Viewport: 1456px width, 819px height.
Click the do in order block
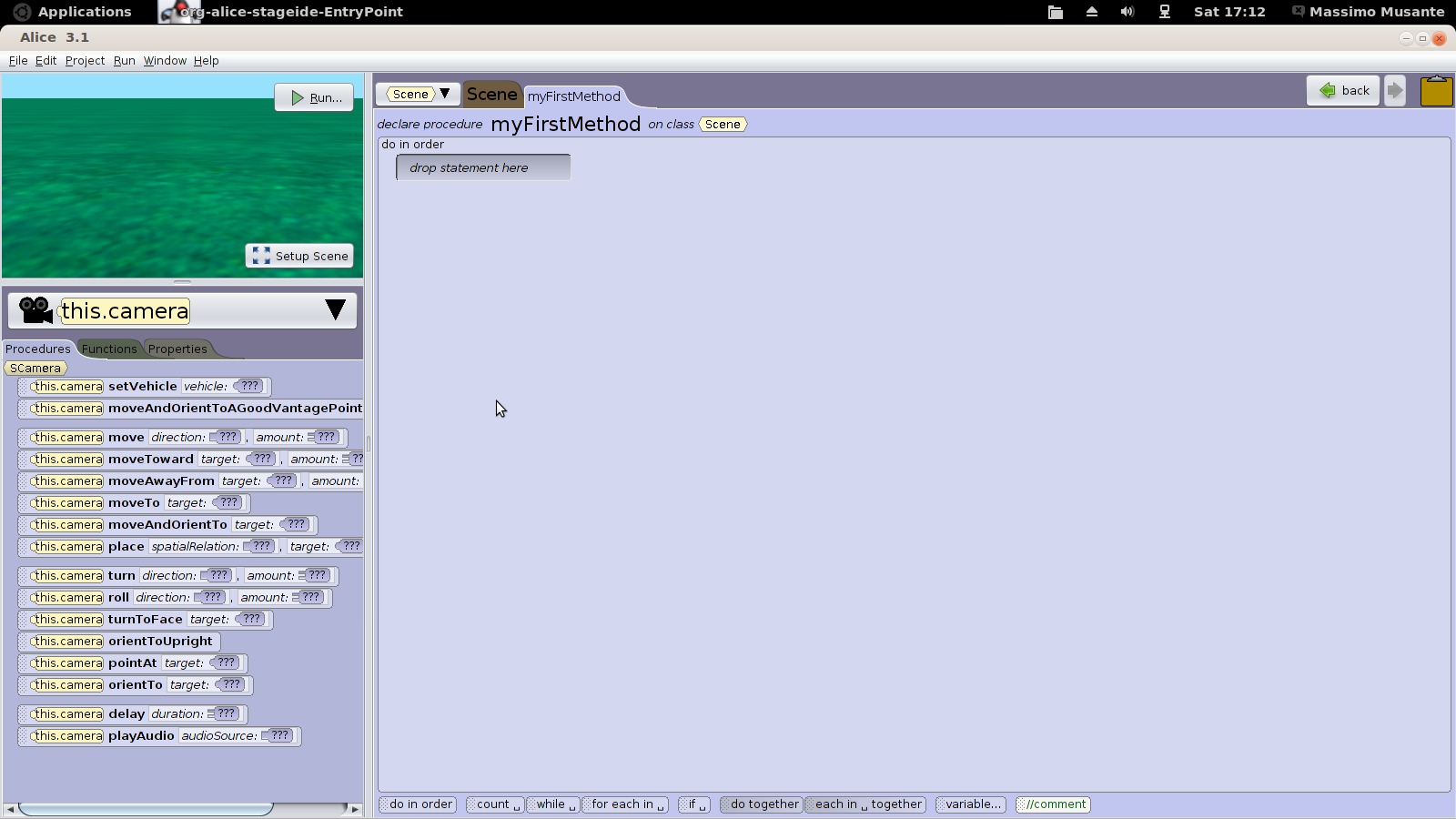point(418,804)
